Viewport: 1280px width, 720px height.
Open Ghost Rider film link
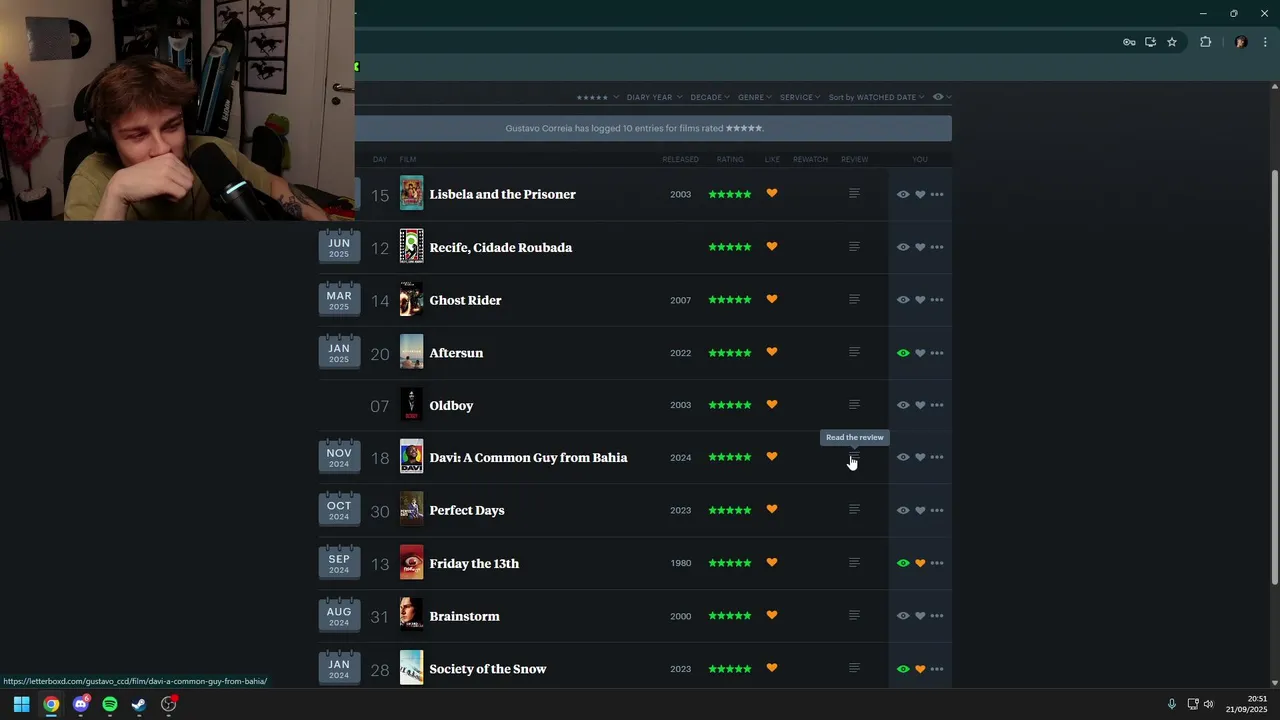click(465, 300)
